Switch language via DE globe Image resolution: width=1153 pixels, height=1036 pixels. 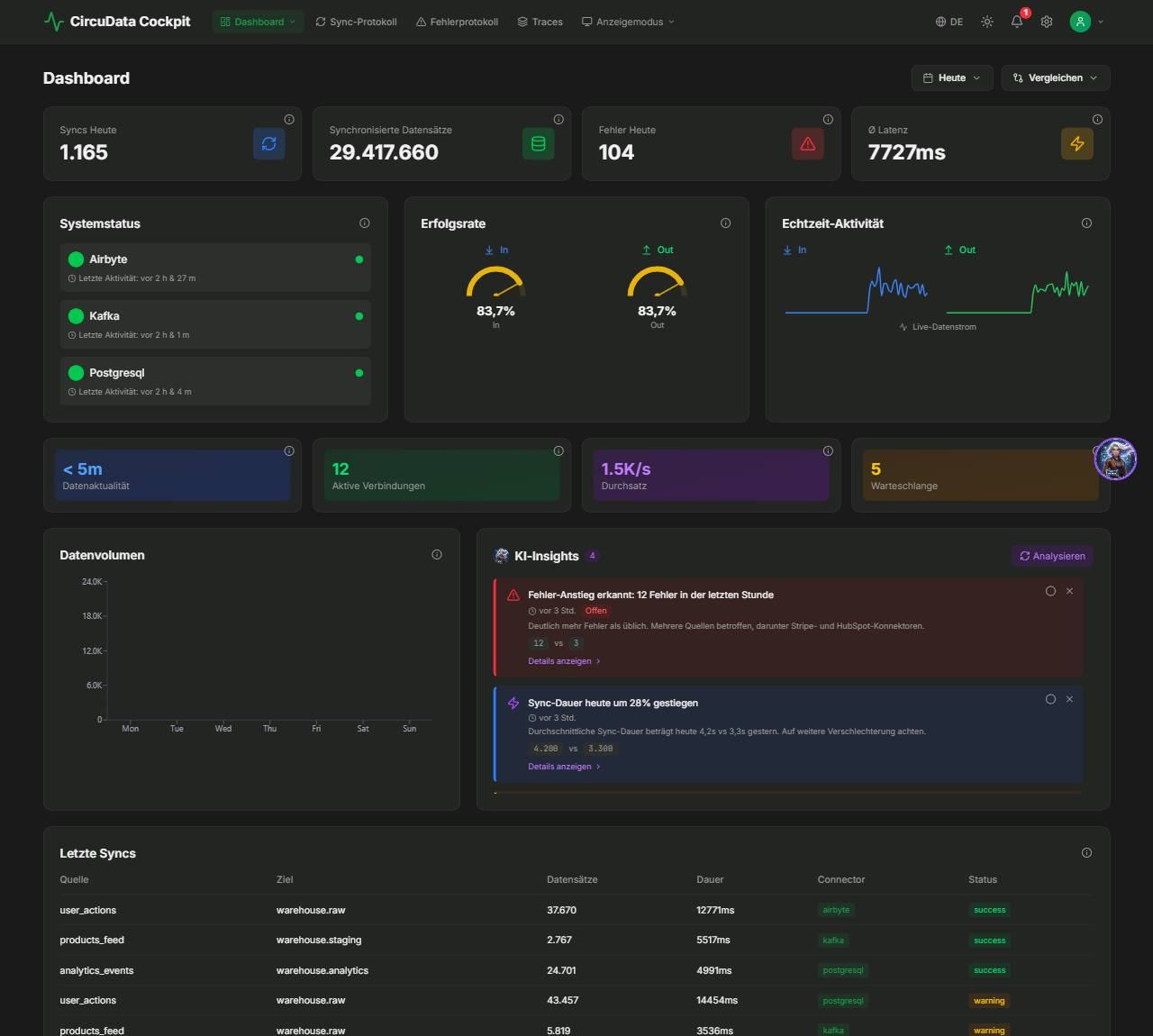pos(949,22)
